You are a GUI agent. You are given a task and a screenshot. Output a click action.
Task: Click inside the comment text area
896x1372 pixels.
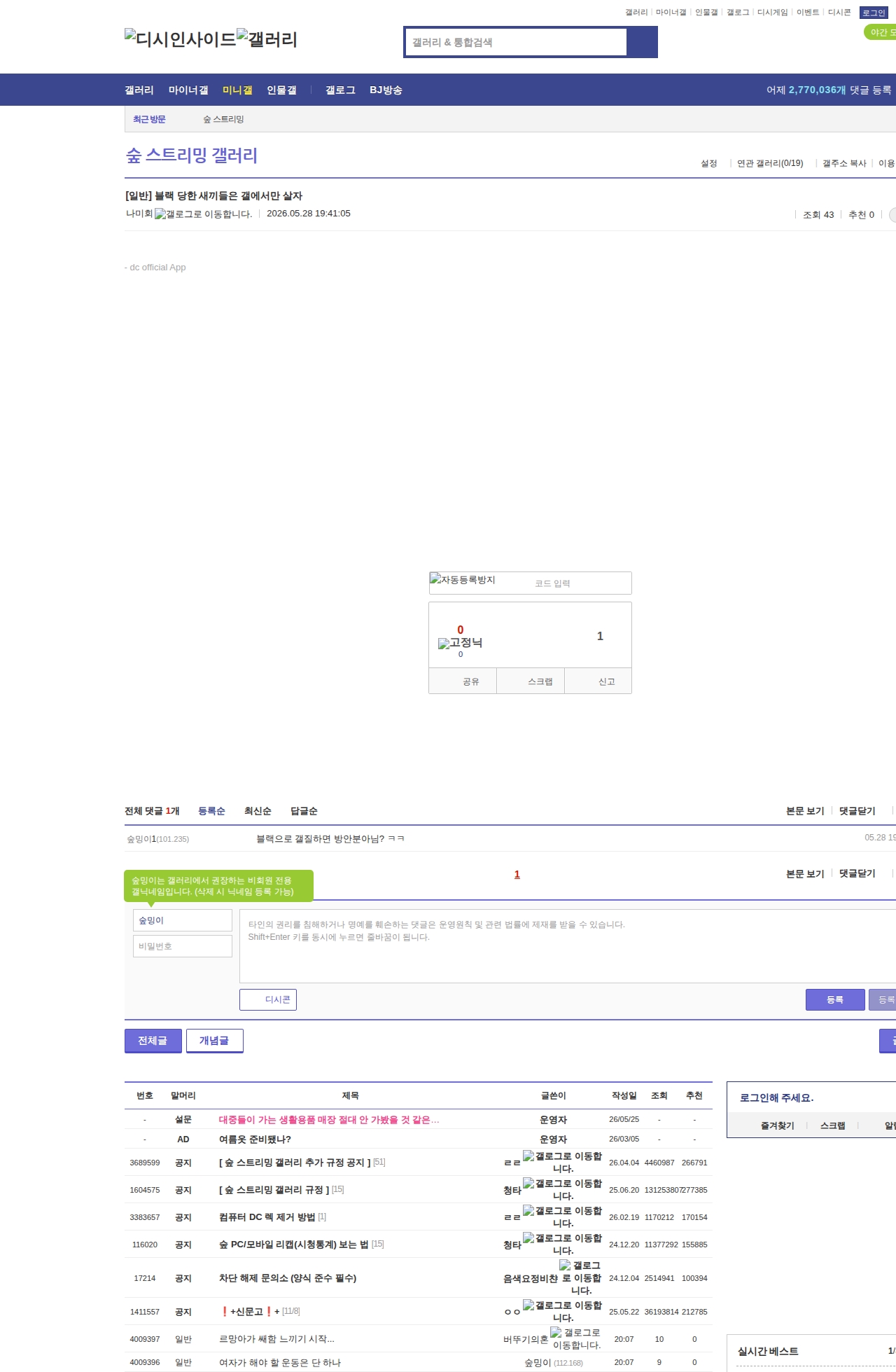coord(568,946)
